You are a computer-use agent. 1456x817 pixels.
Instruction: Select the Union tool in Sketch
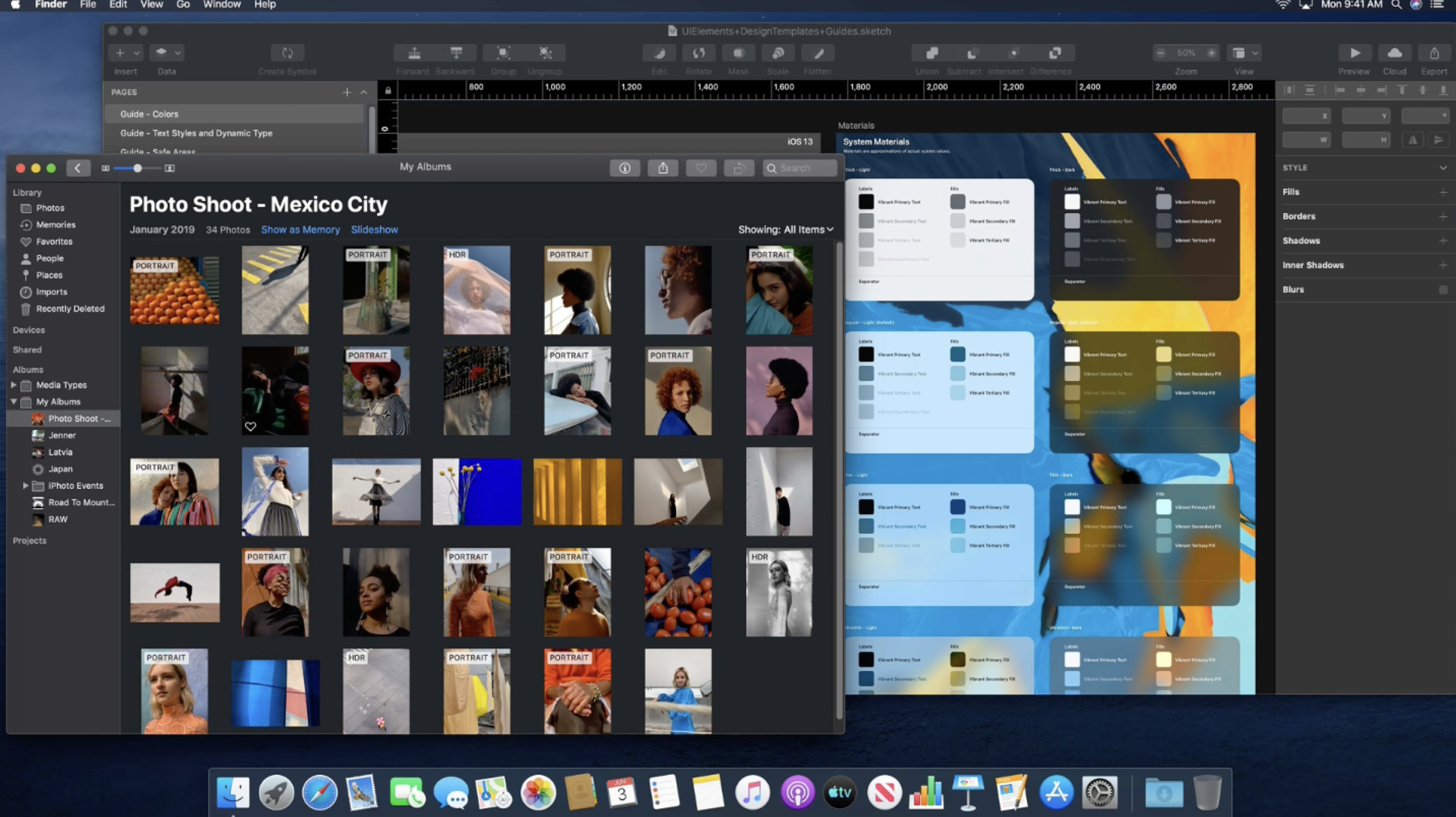pyautogui.click(x=931, y=53)
